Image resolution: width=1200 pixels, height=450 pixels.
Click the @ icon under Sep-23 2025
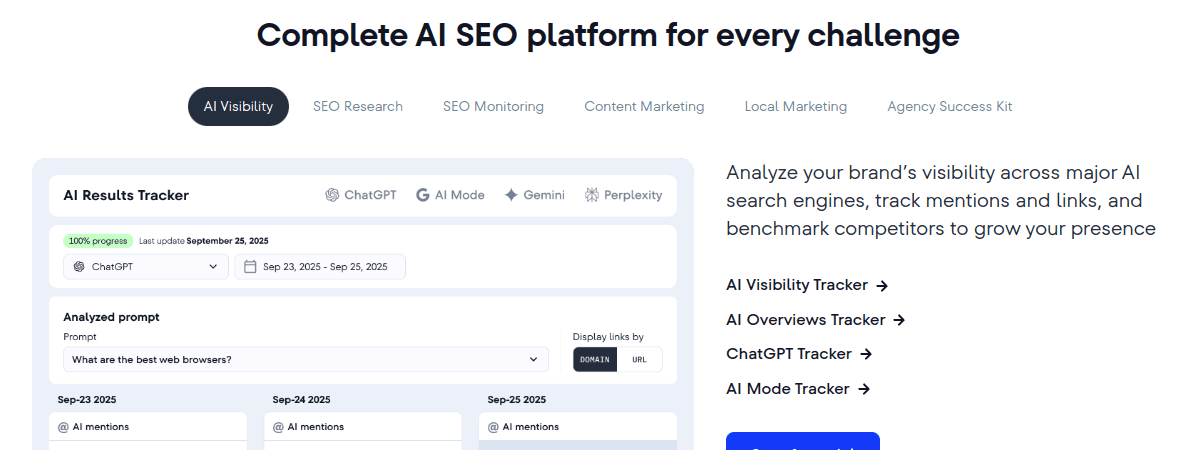[x=63, y=427]
